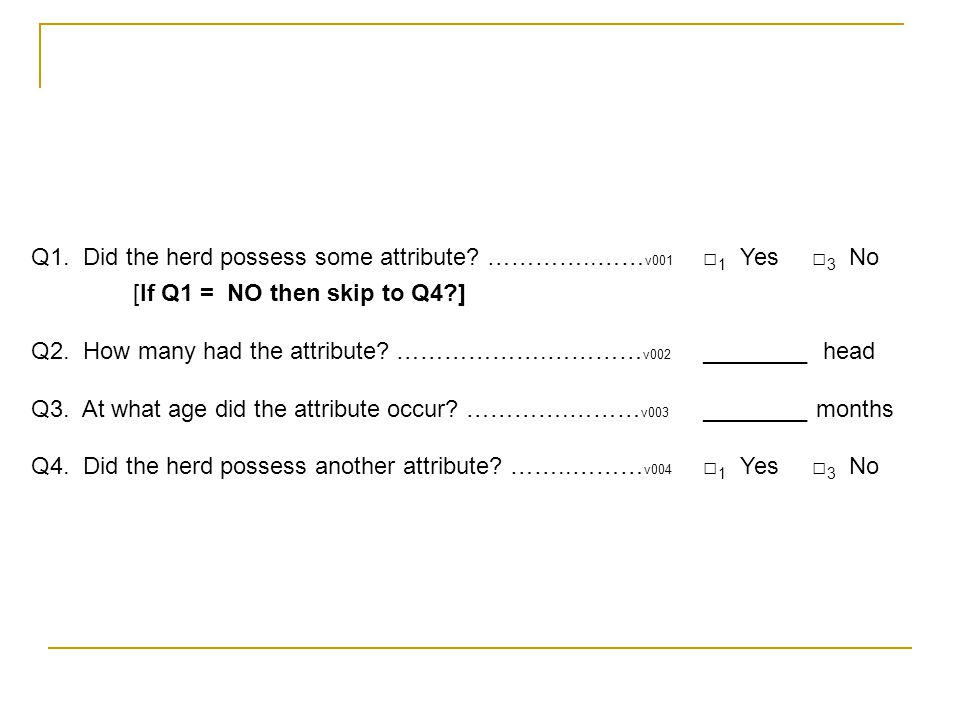Click the Q1 question number label
This screenshot has height=720, width=960.
coord(50,257)
